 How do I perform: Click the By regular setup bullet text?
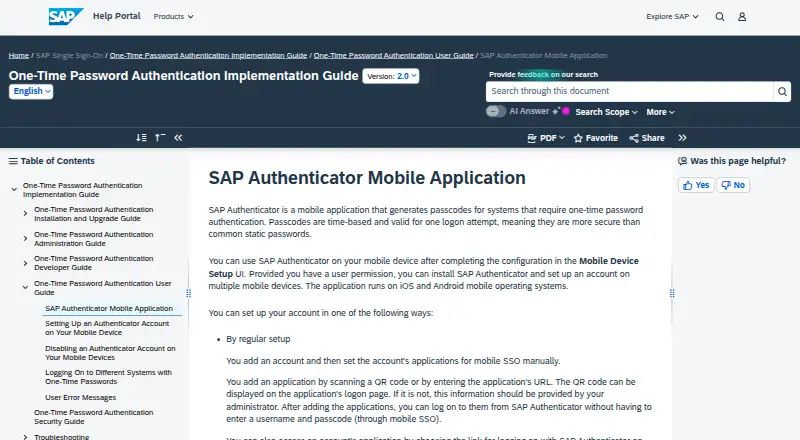pyautogui.click(x=258, y=339)
